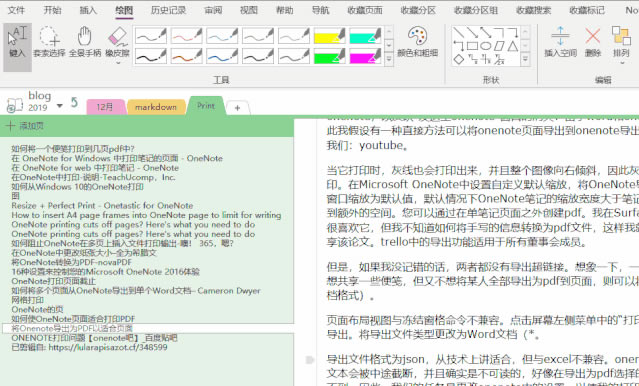Click the red X 删除 delete button
Image resolution: width=639 pixels, height=386 pixels.
click(x=593, y=42)
